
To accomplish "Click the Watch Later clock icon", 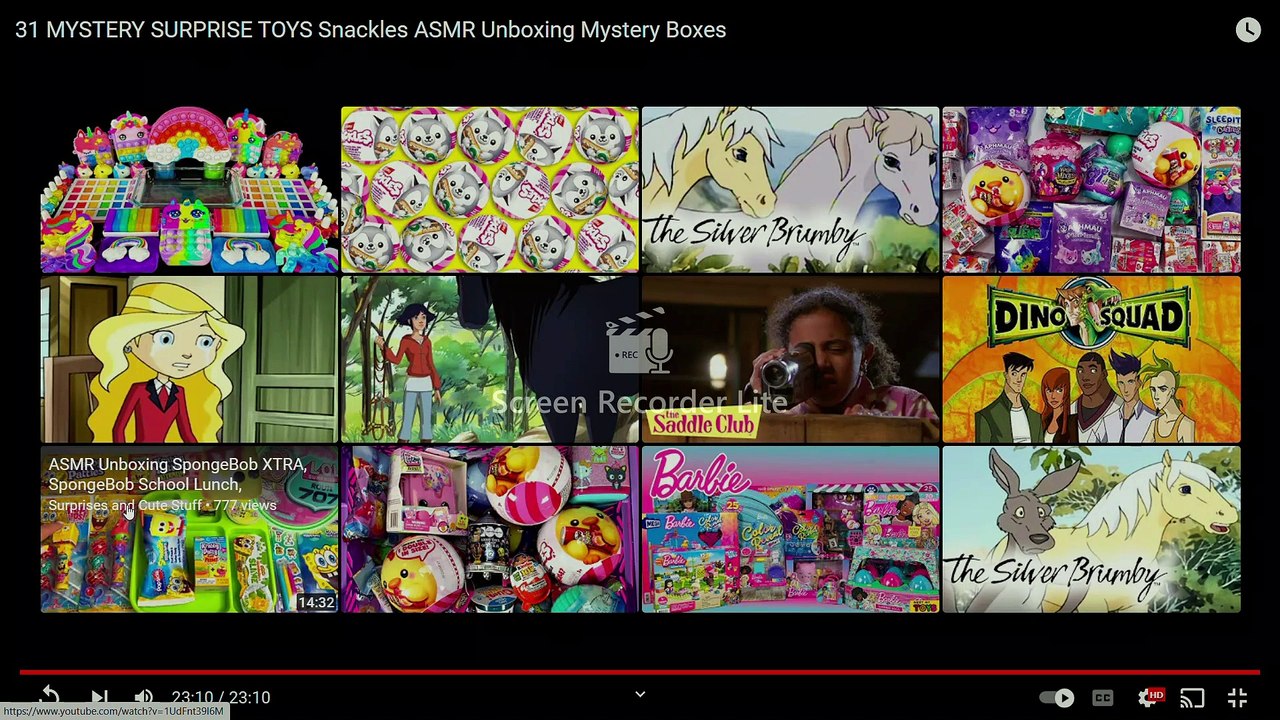I will (x=1248, y=30).
